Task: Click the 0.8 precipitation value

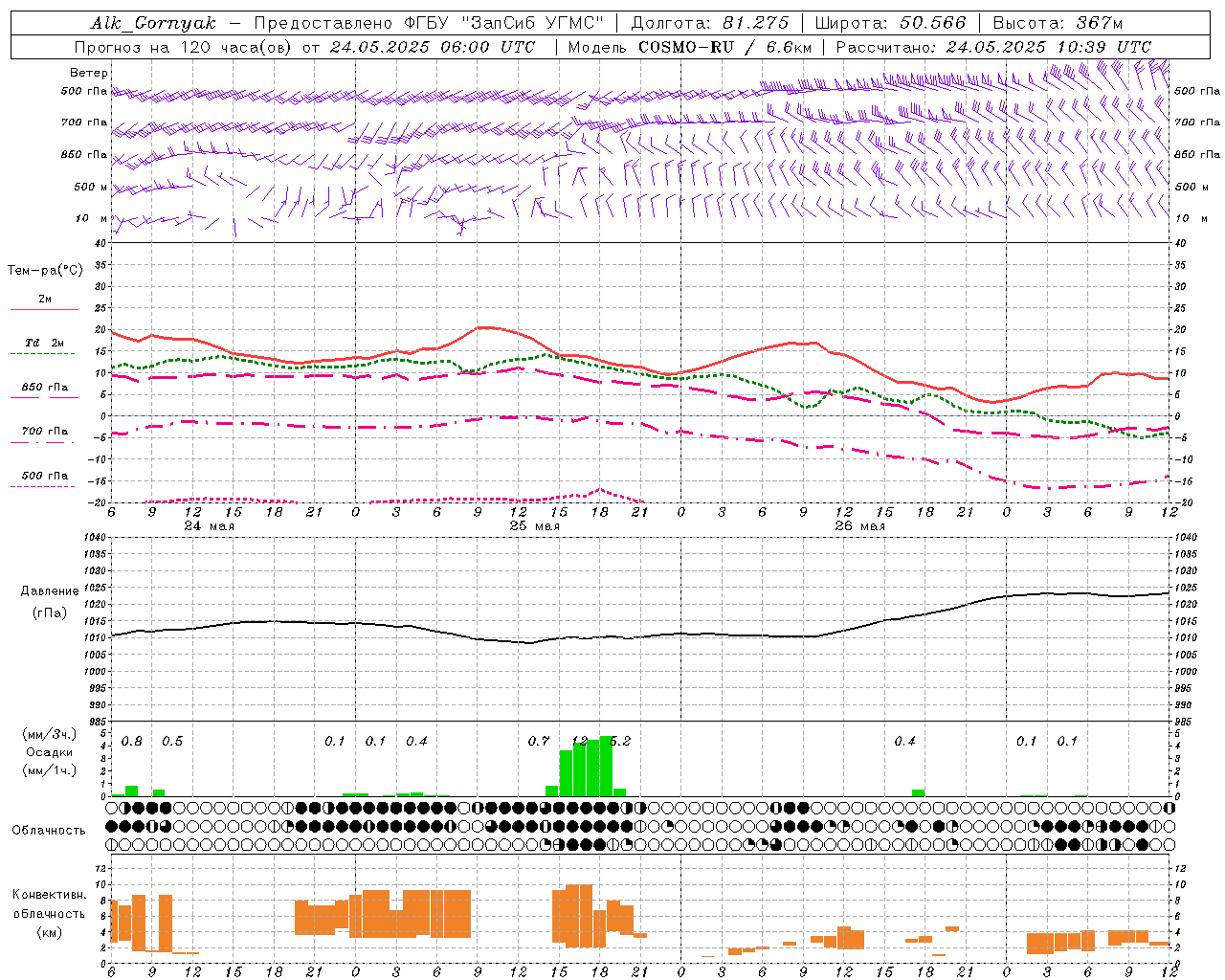Action: tap(131, 742)
